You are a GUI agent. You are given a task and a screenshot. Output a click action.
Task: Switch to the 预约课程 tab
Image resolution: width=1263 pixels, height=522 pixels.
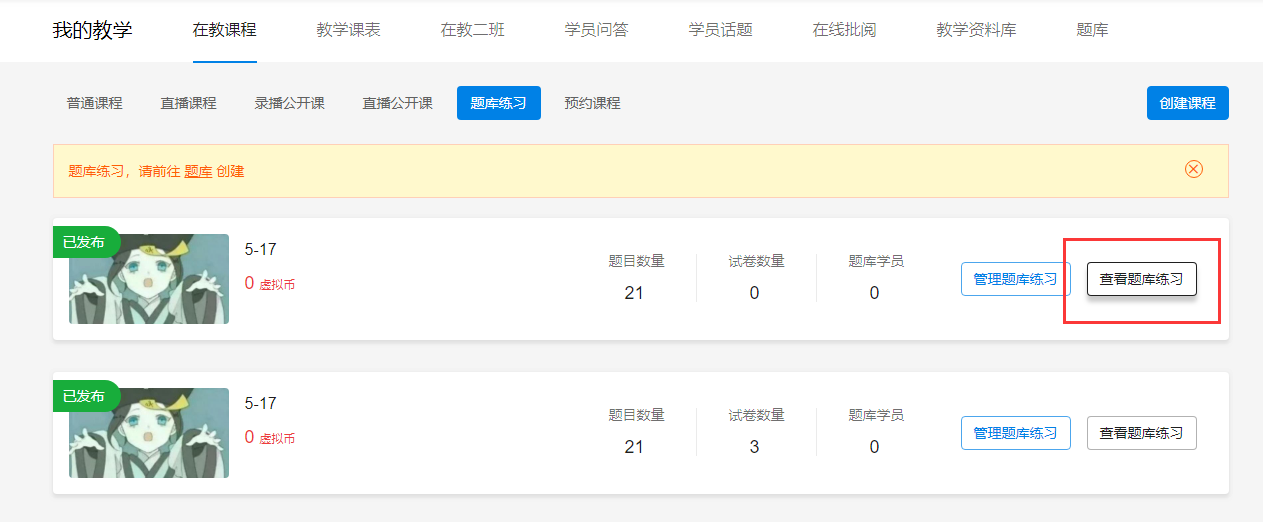(x=592, y=103)
